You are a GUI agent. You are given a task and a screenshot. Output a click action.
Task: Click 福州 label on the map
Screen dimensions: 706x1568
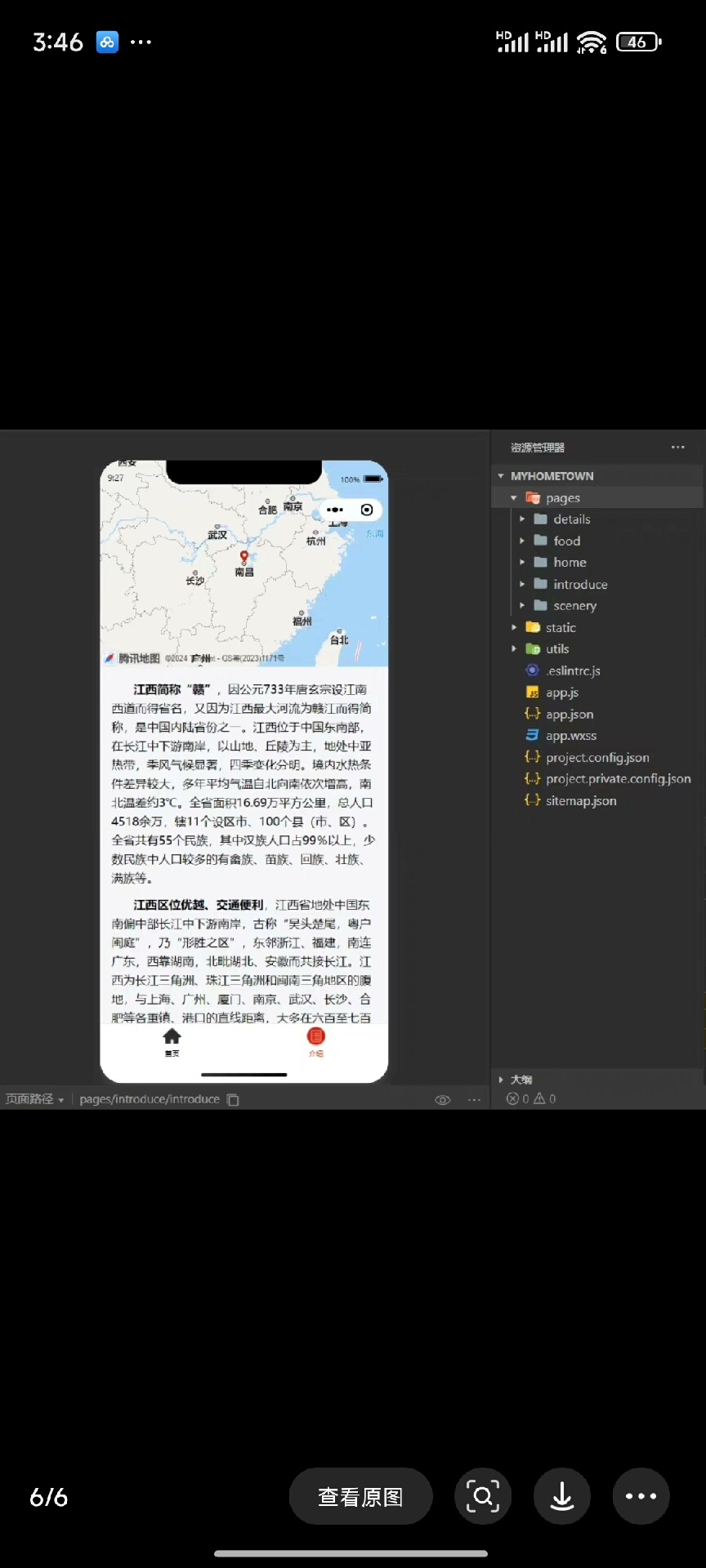tap(302, 621)
